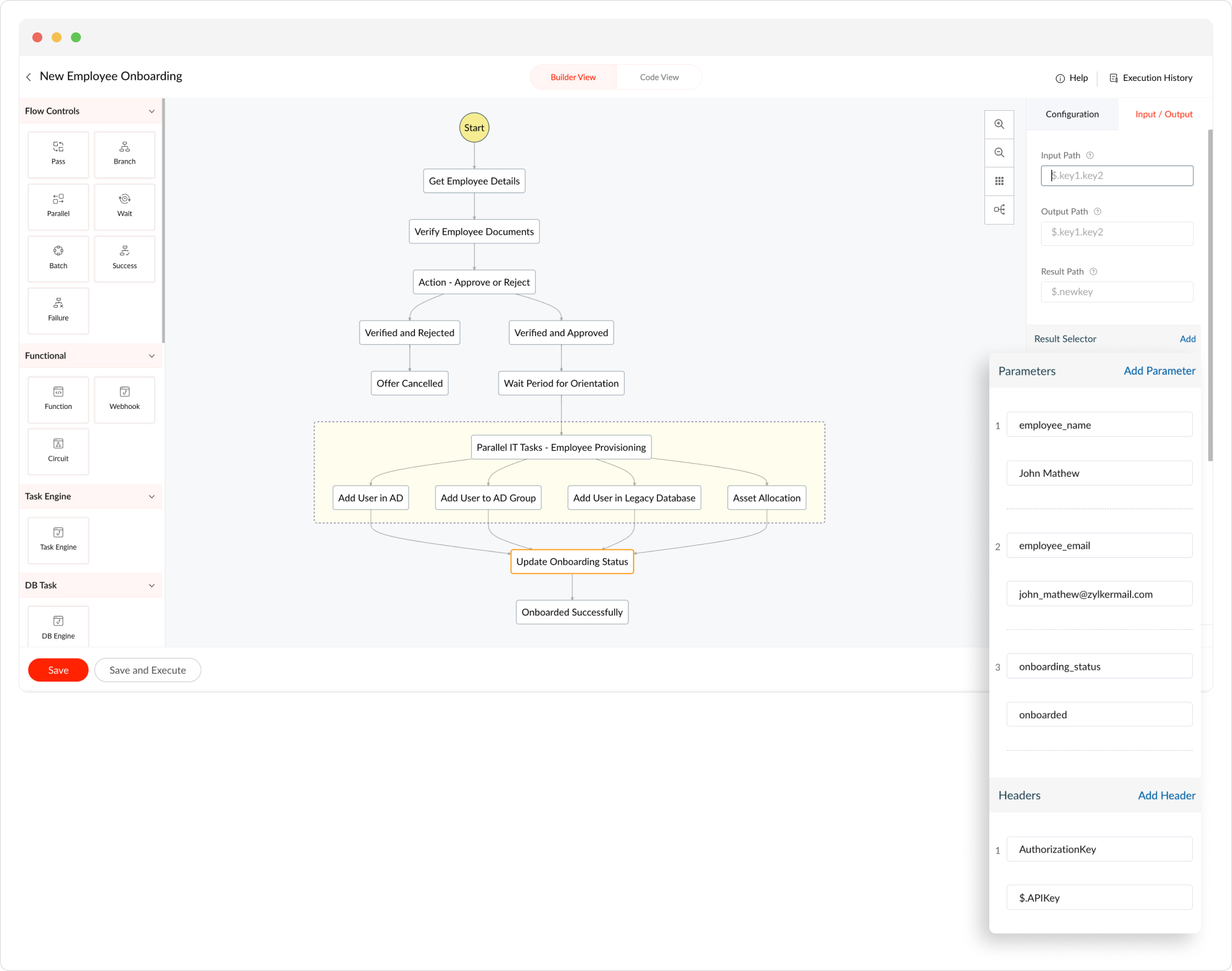Viewport: 1232px width, 971px height.
Task: Click Add Parameter link
Action: pyautogui.click(x=1159, y=371)
